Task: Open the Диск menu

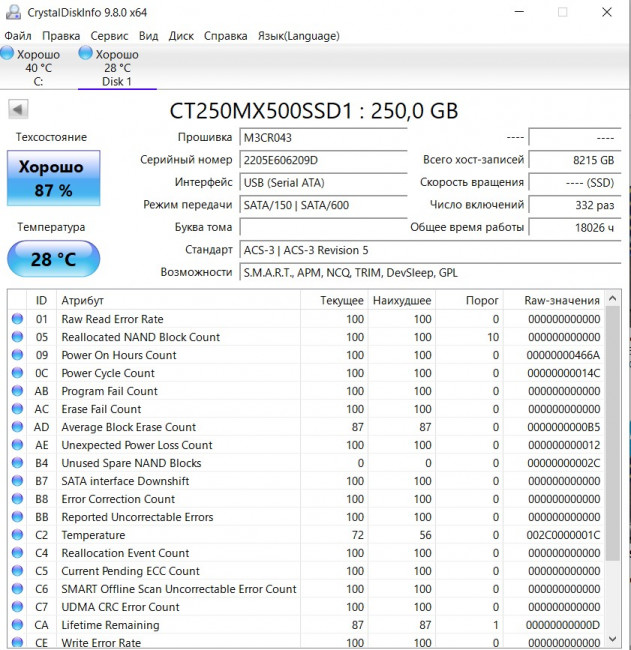Action: tap(181, 36)
